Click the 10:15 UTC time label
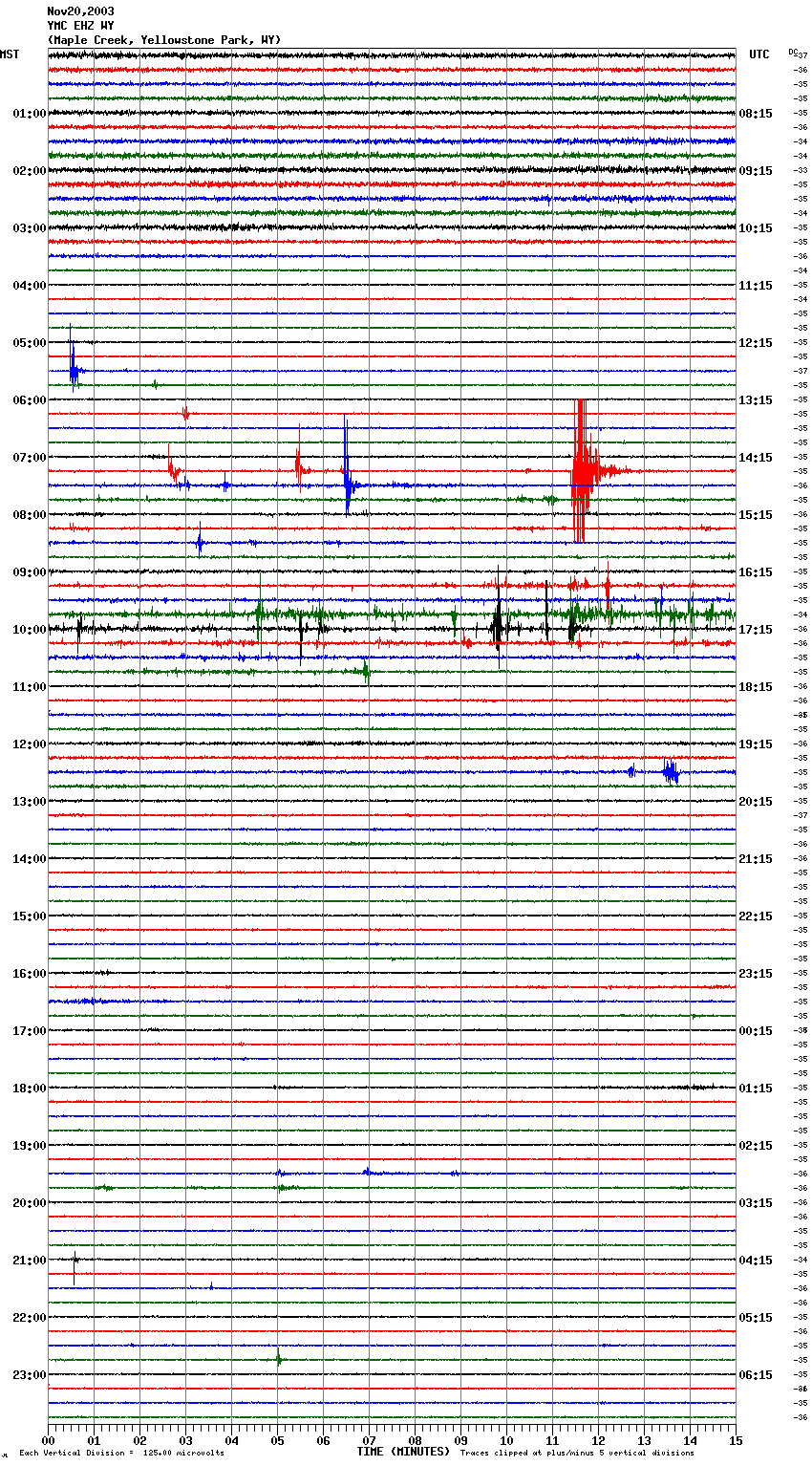The height and width of the screenshot is (1466, 812). (756, 228)
